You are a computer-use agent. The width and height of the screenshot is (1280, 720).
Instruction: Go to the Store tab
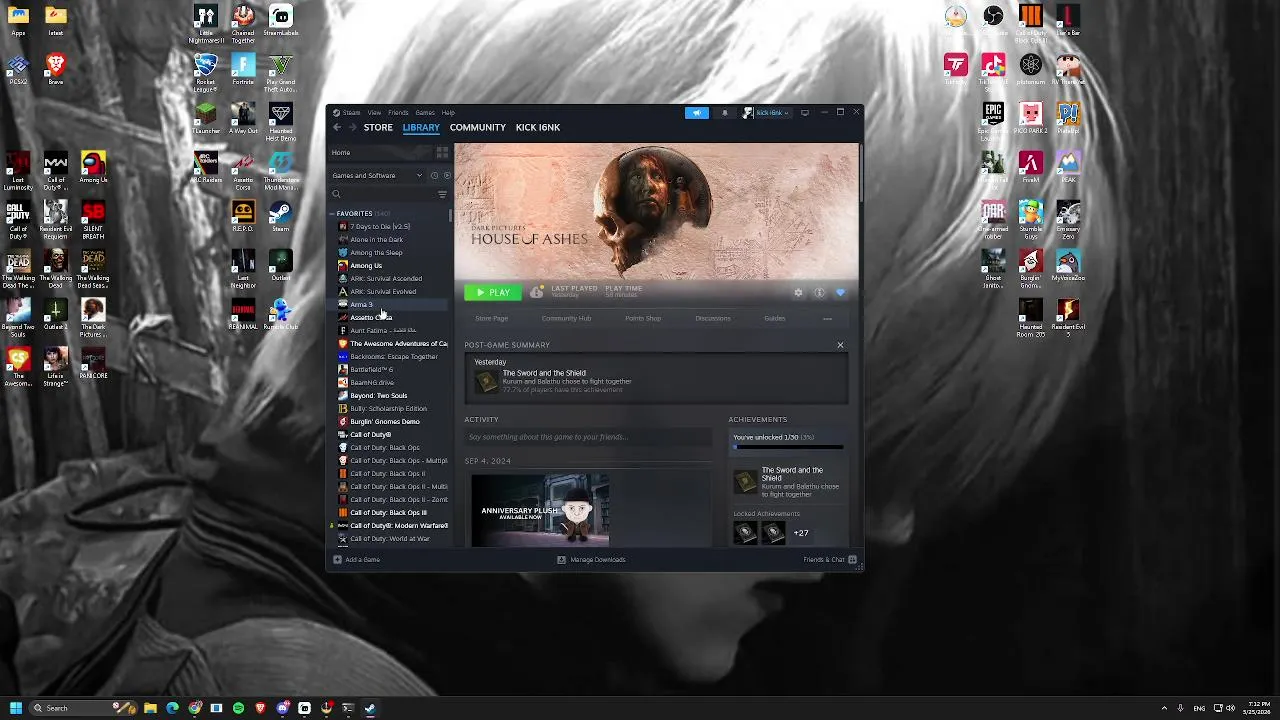pyautogui.click(x=378, y=127)
